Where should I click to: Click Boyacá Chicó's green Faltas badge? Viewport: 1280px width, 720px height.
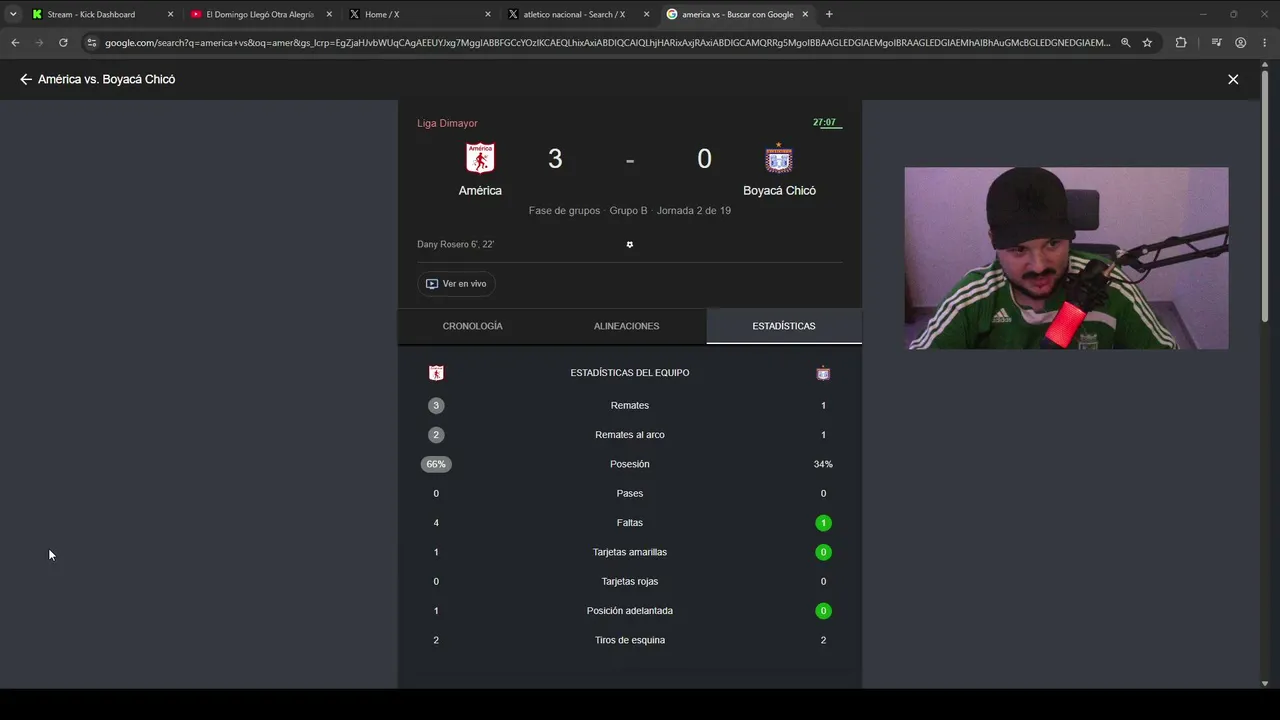click(823, 523)
